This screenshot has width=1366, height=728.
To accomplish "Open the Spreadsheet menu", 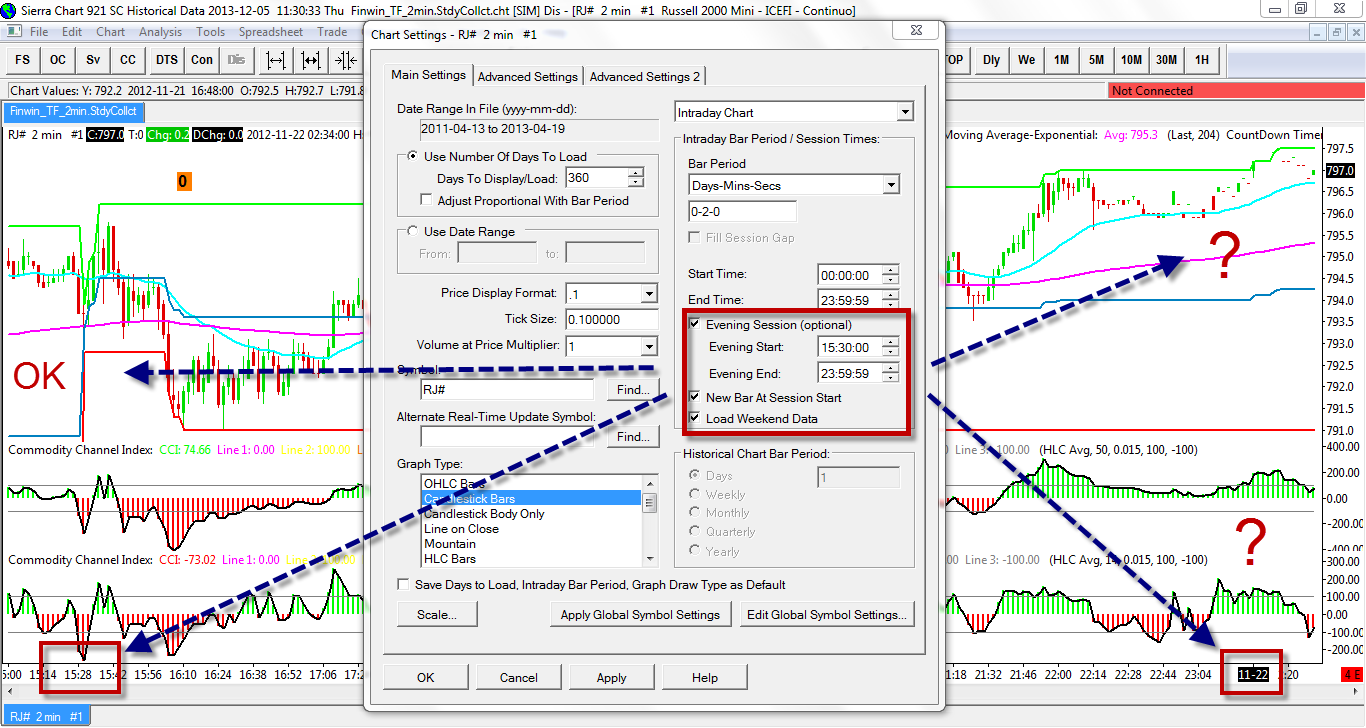I will (271, 32).
